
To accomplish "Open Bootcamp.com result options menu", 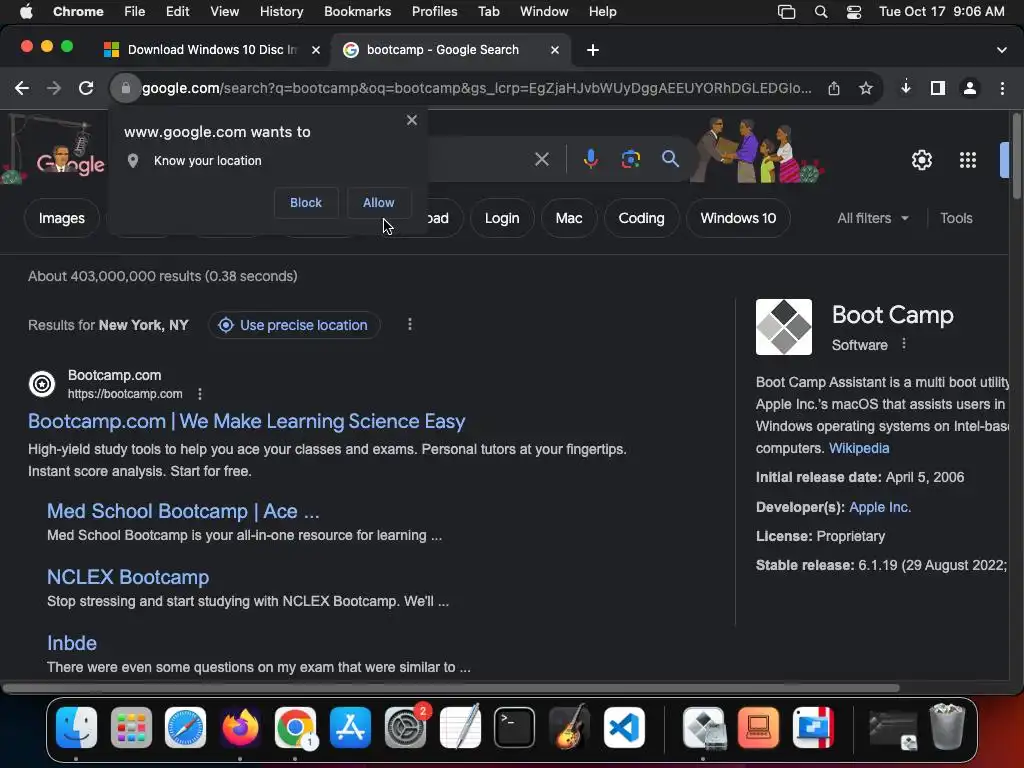I will click(200, 394).
